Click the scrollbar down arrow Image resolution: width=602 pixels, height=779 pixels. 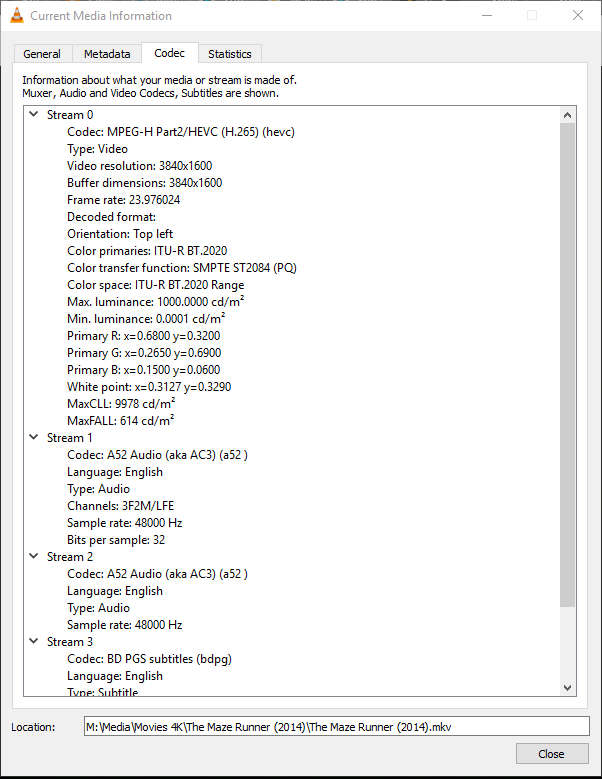567,688
